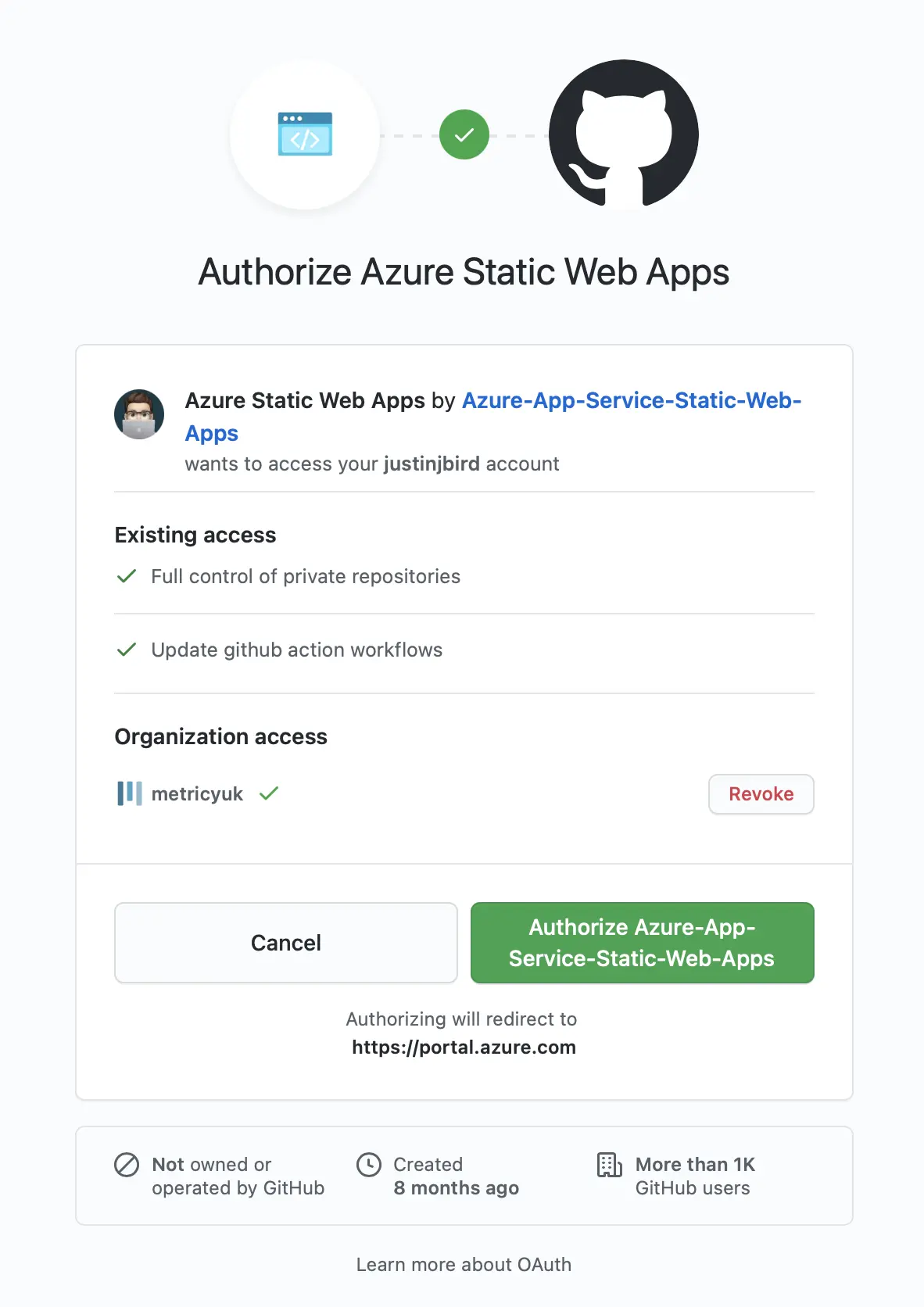The image size is (924, 1307).
Task: Click the clock icon beside Created date
Action: 368,1166
